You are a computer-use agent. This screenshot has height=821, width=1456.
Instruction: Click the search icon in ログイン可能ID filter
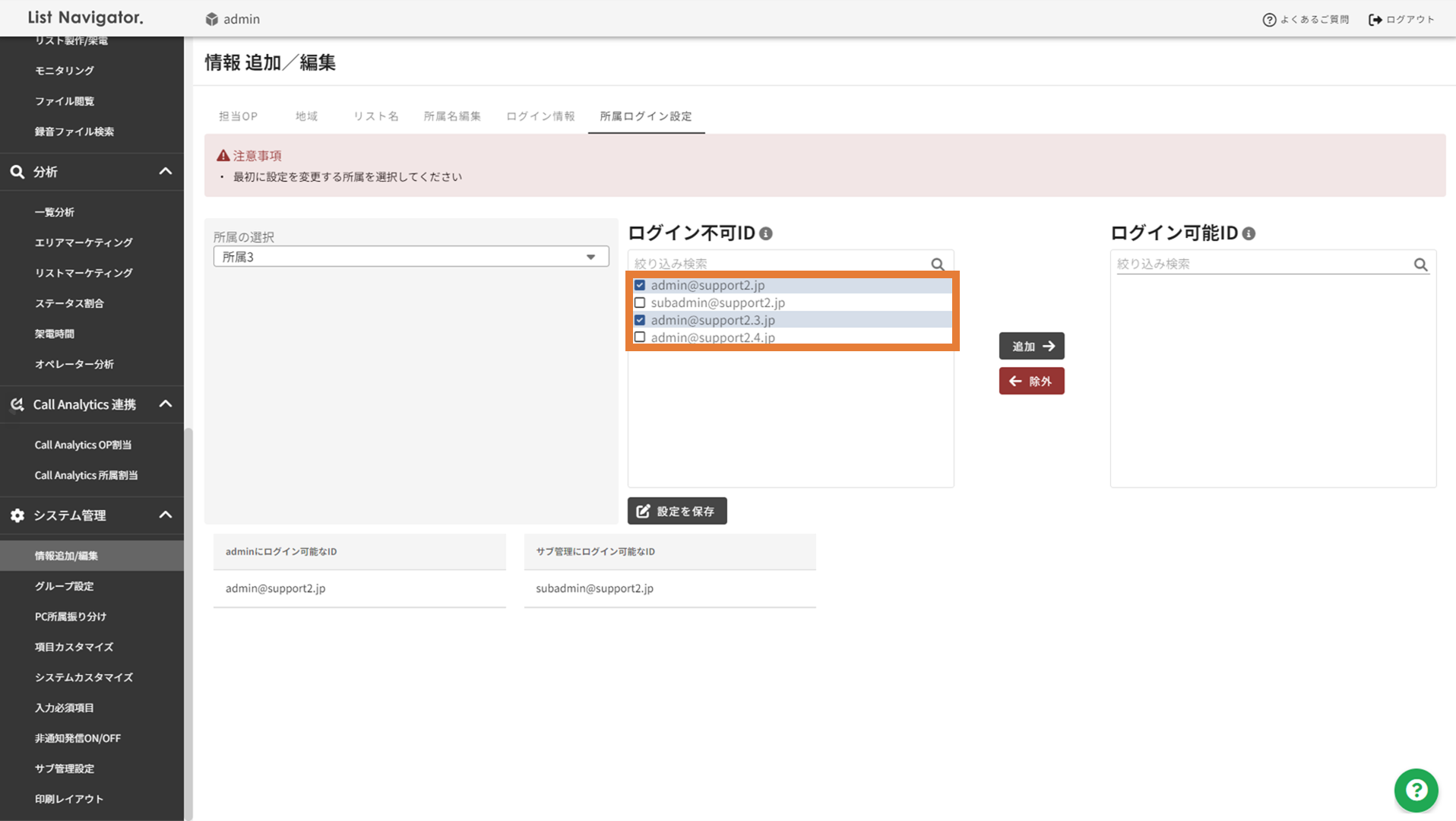click(1420, 265)
